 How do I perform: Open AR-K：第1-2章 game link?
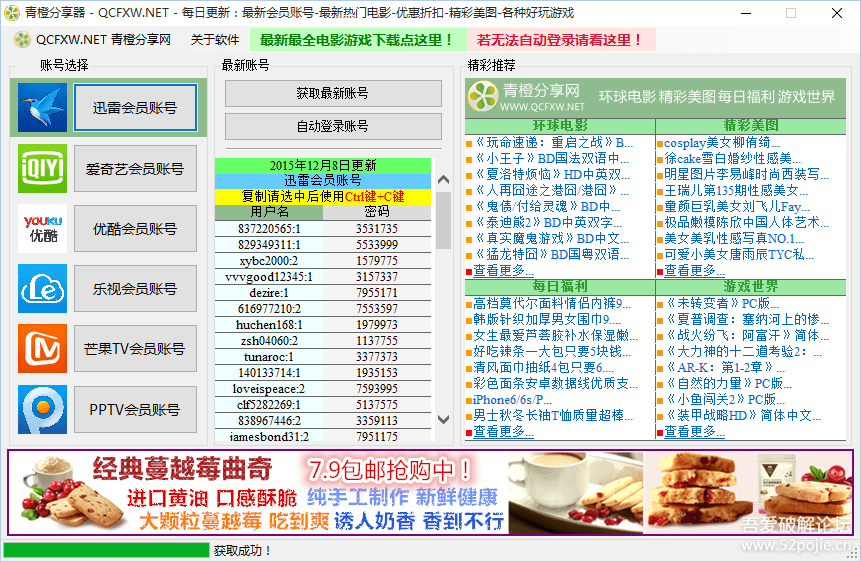click(x=725, y=368)
